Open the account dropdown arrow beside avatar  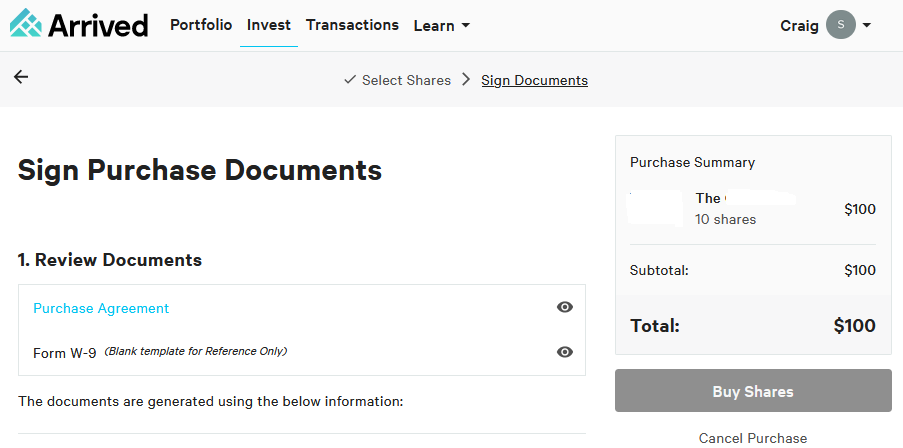[866, 25]
